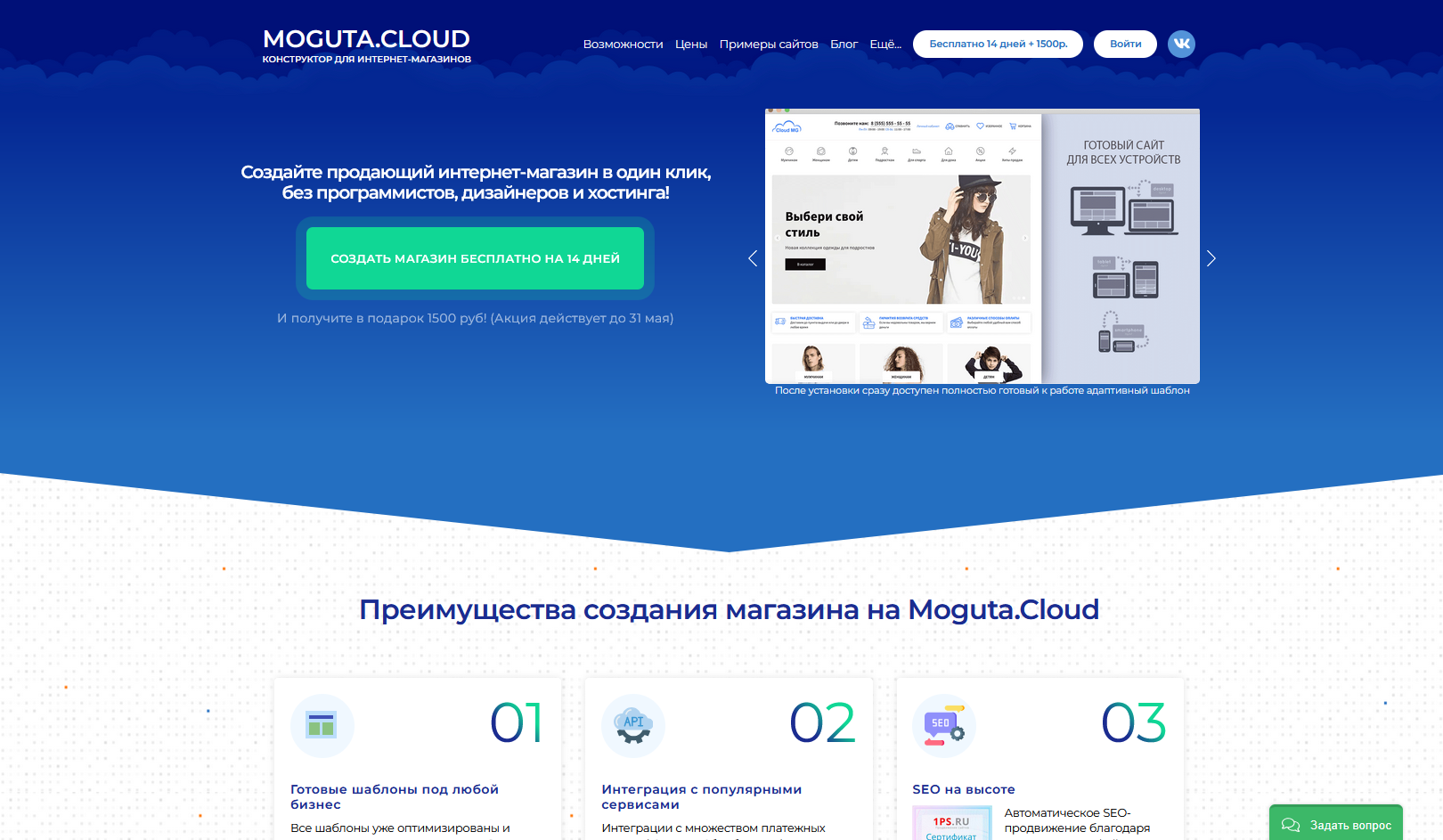This screenshot has width=1443, height=840.
Task: Show previous slide with left arrow
Action: point(753,258)
